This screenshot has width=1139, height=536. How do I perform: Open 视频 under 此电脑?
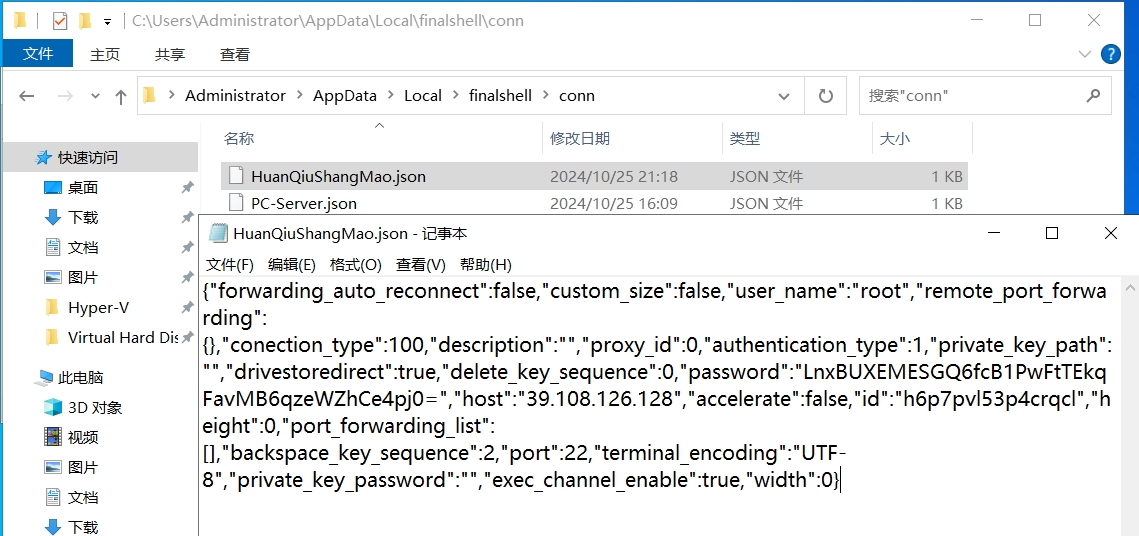[83, 437]
